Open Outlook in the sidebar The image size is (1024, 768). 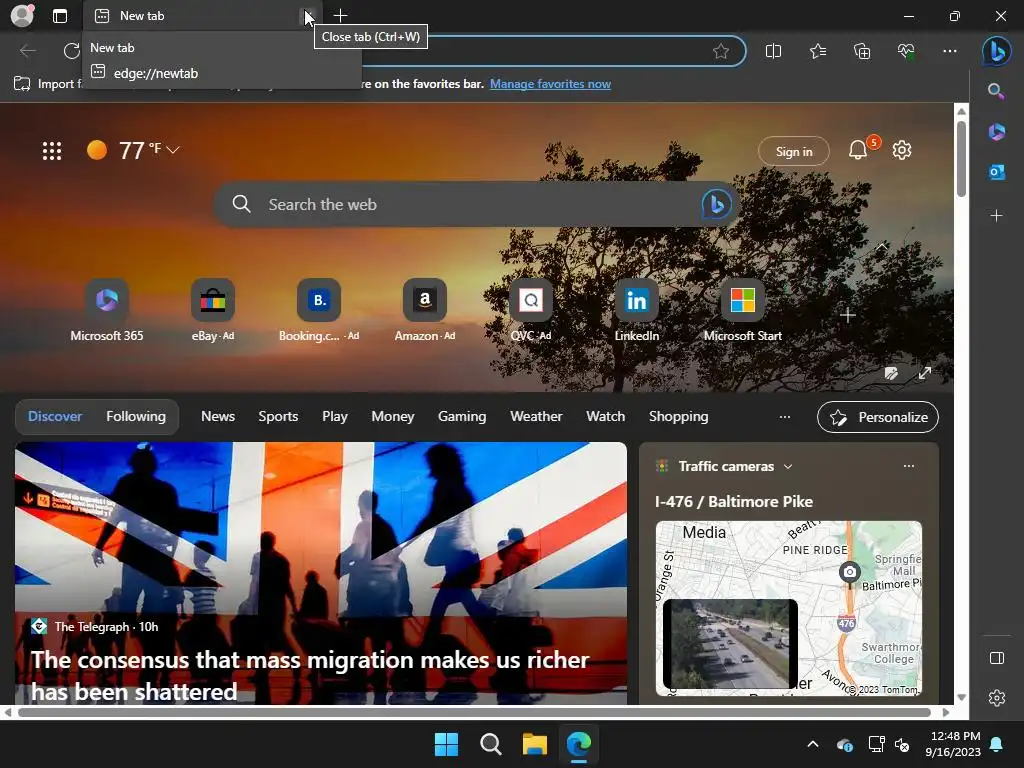pyautogui.click(x=997, y=172)
